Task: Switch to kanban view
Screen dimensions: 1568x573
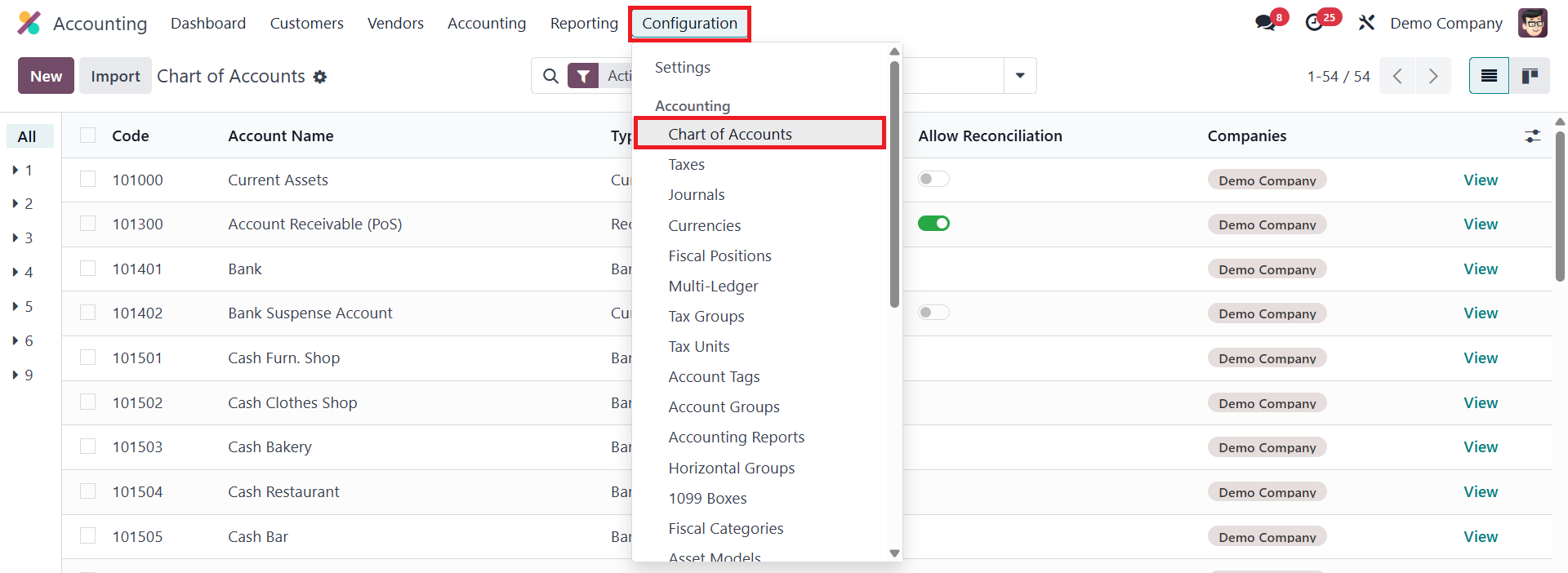Action: [x=1530, y=76]
